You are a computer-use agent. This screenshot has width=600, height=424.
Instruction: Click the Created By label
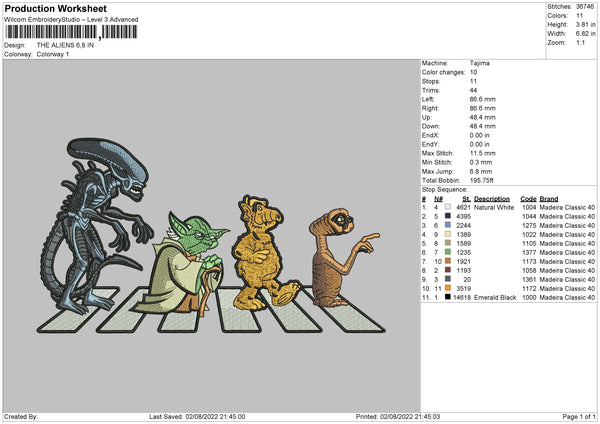point(21,416)
